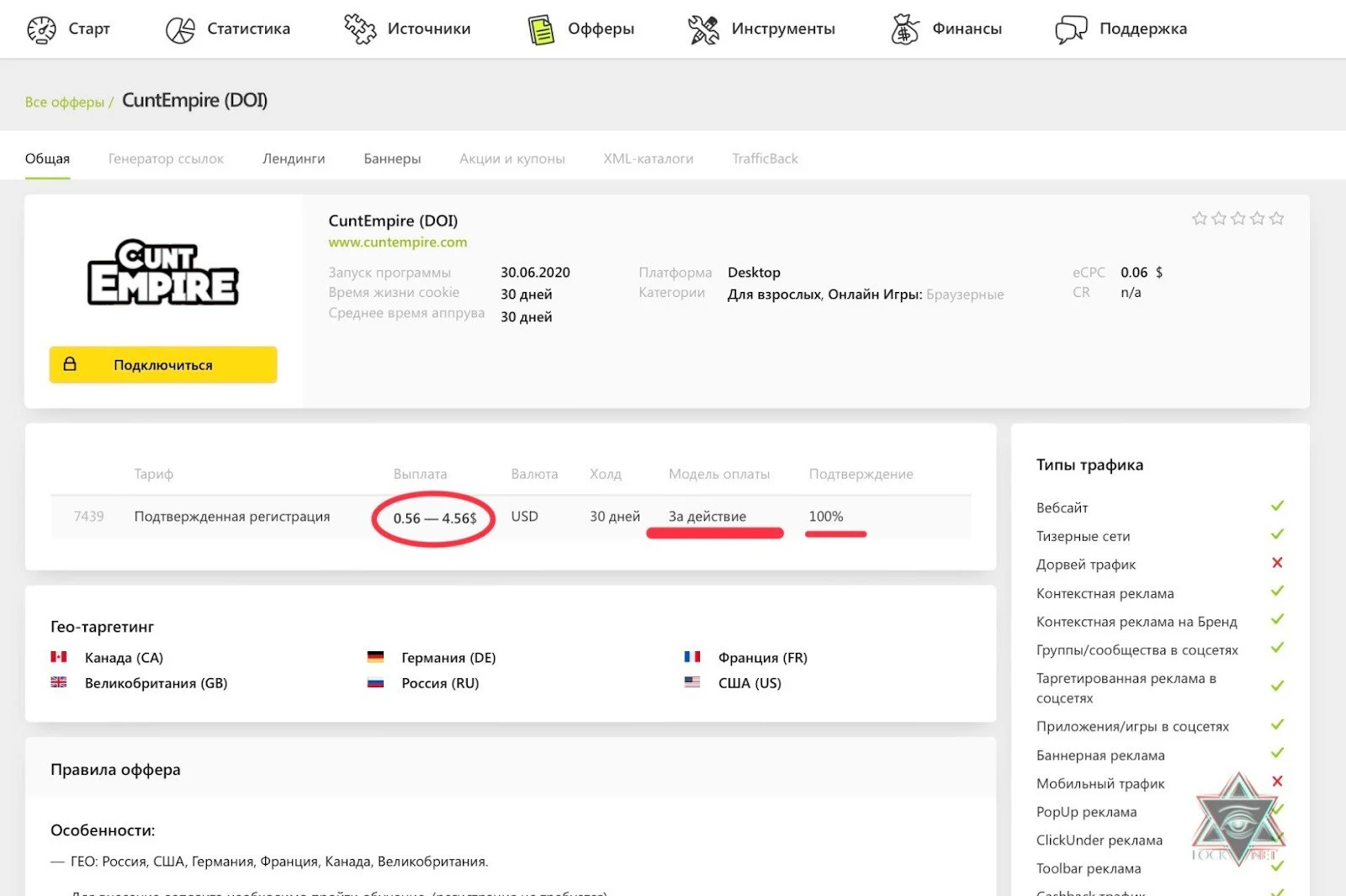Select the Общая tab
Screen dimensions: 1346x896
point(47,159)
